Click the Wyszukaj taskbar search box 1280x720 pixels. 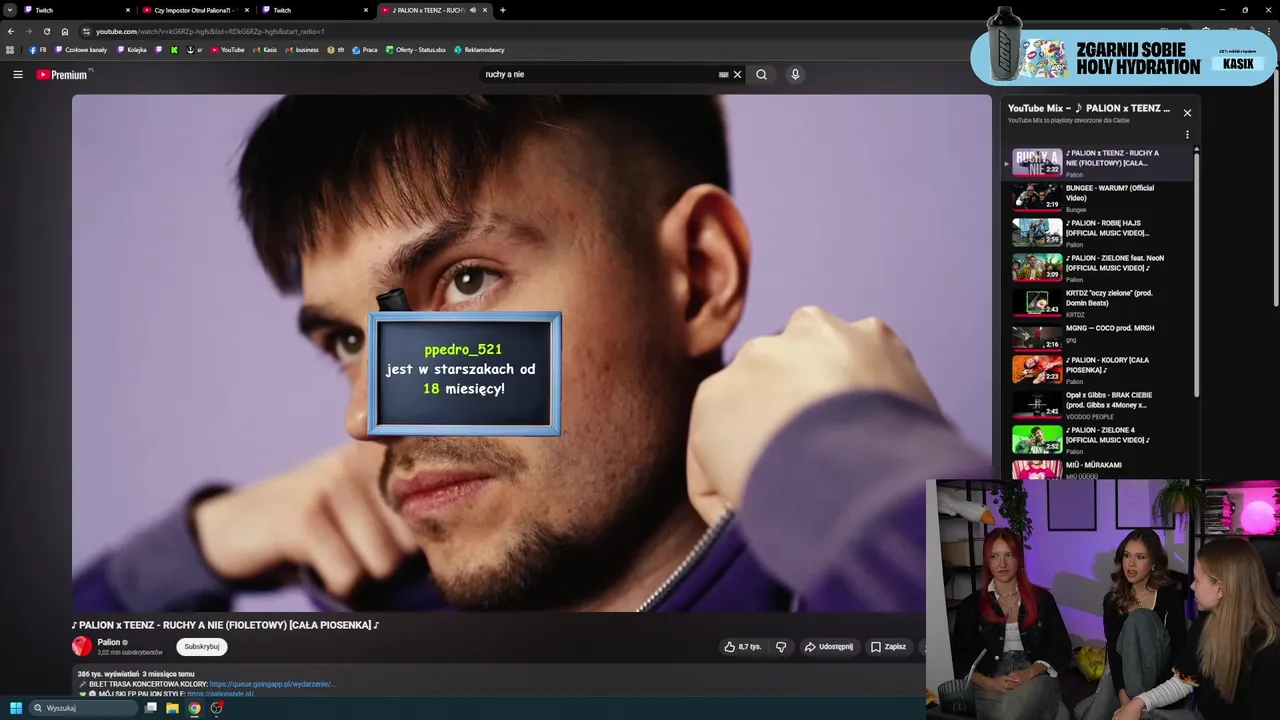point(84,708)
